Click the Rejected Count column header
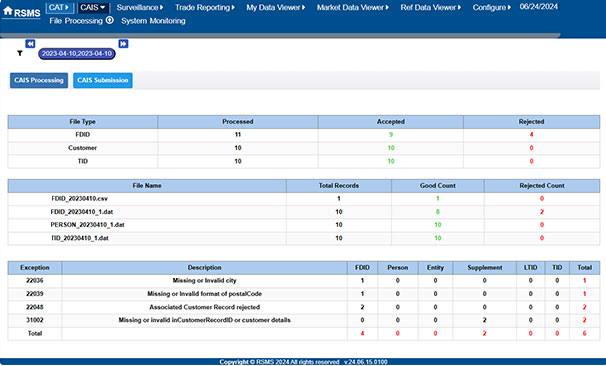The image size is (606, 366). point(542,186)
